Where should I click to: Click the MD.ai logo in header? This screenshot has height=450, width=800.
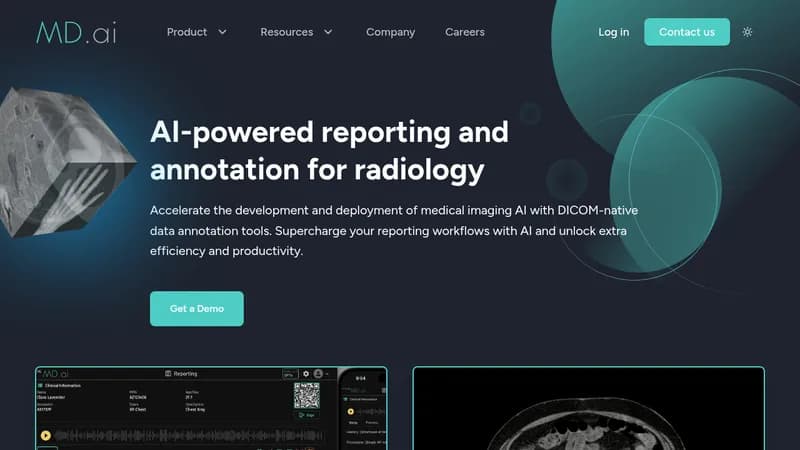point(77,33)
